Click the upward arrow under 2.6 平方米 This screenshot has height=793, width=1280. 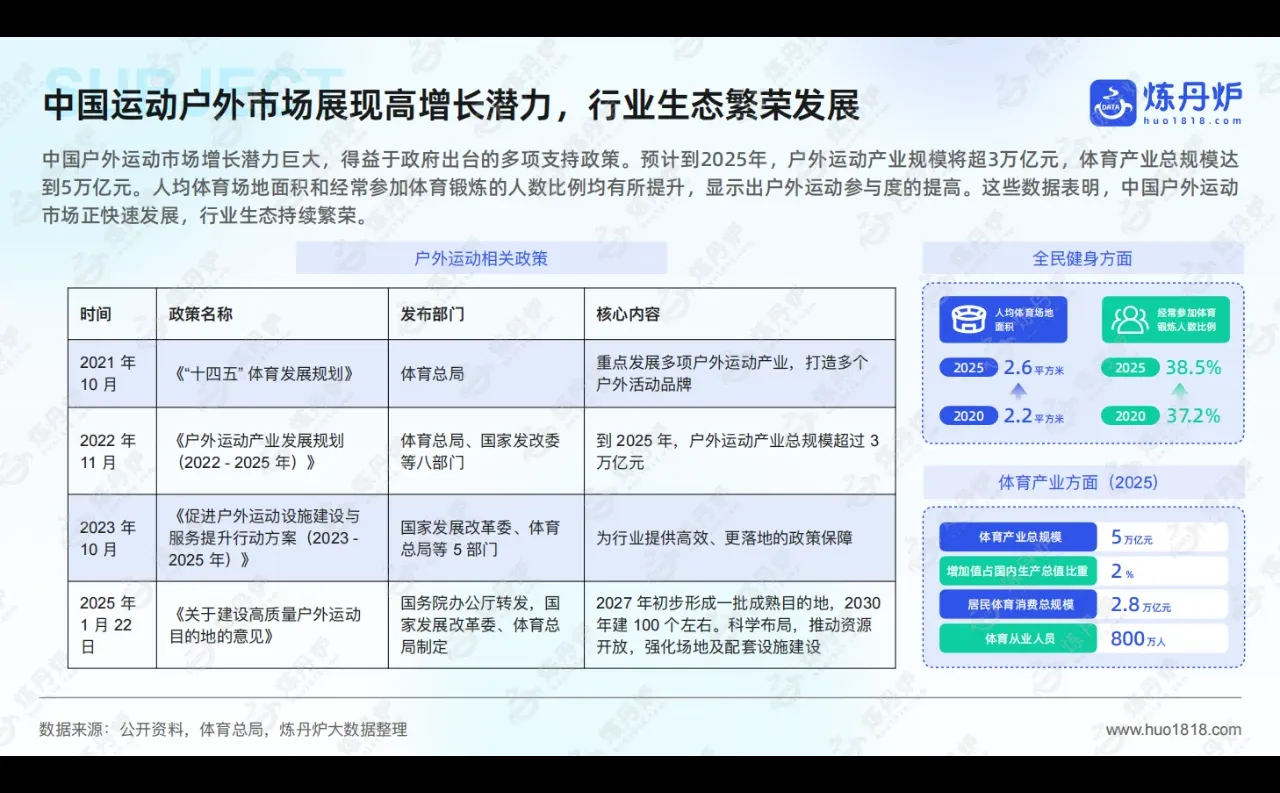click(x=1017, y=391)
